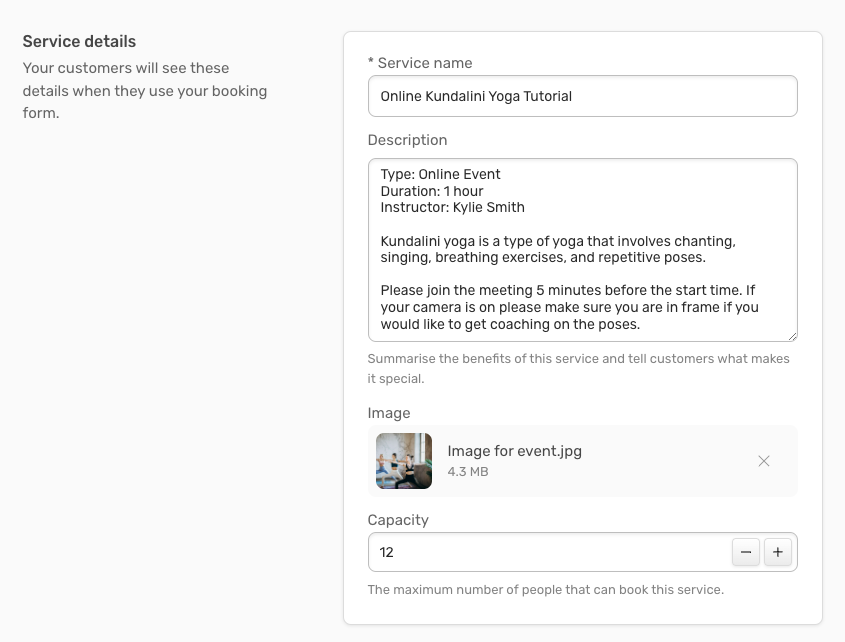Click the maximum number of people hint text

coord(545,590)
